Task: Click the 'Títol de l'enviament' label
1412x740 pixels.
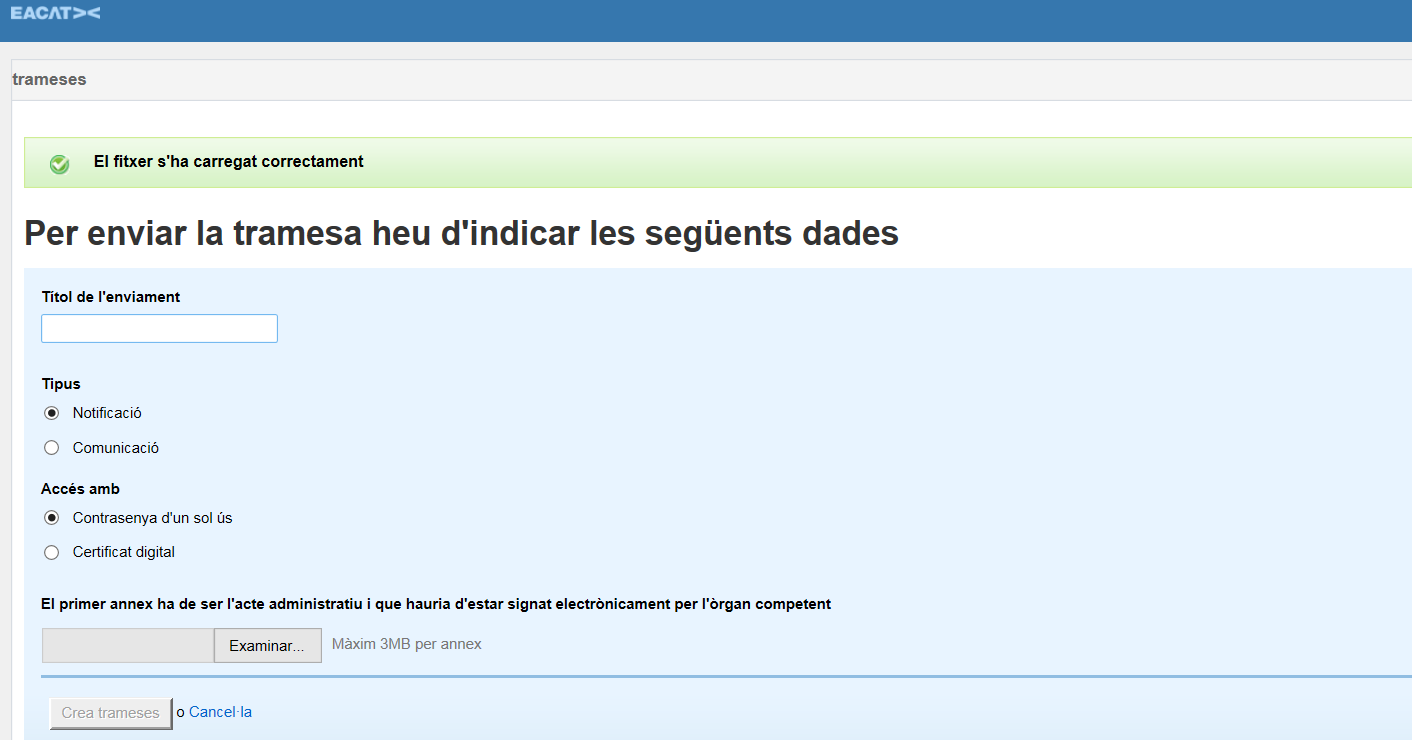Action: (111, 297)
